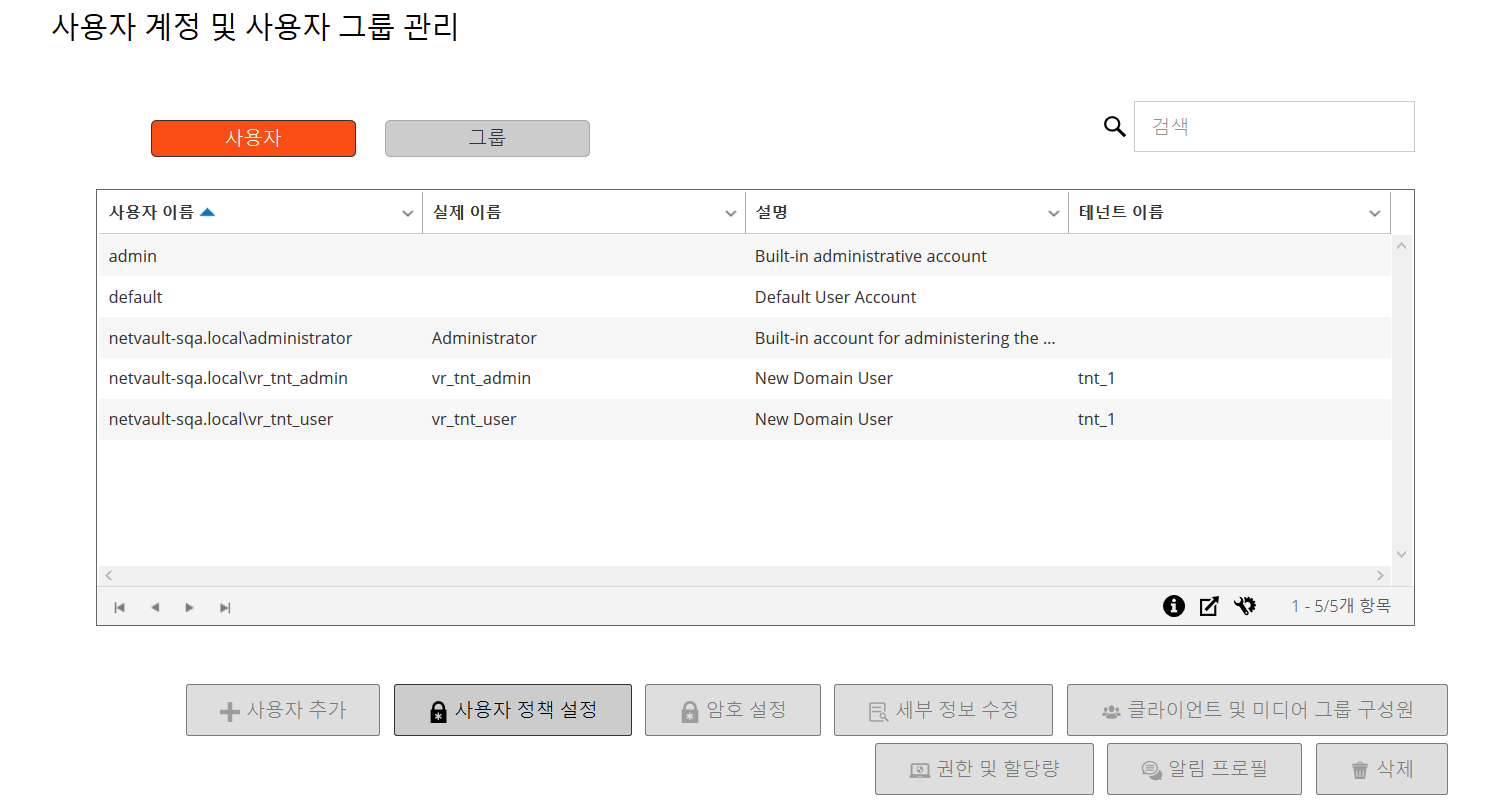Viewport: 1487px width, 800px height.
Task: Go to the previous page of users
Action: coord(155,607)
